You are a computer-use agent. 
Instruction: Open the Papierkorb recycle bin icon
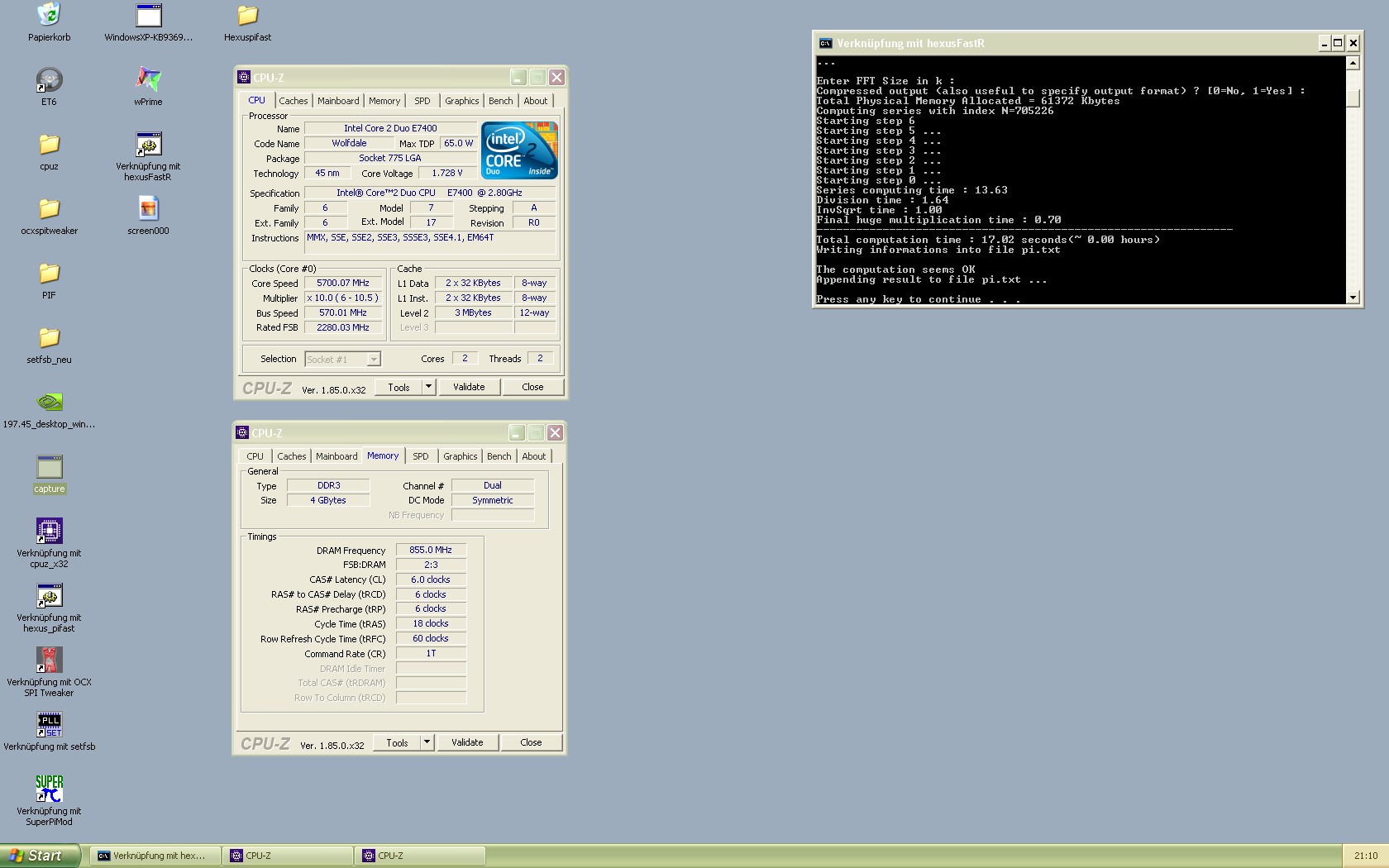pos(49,16)
